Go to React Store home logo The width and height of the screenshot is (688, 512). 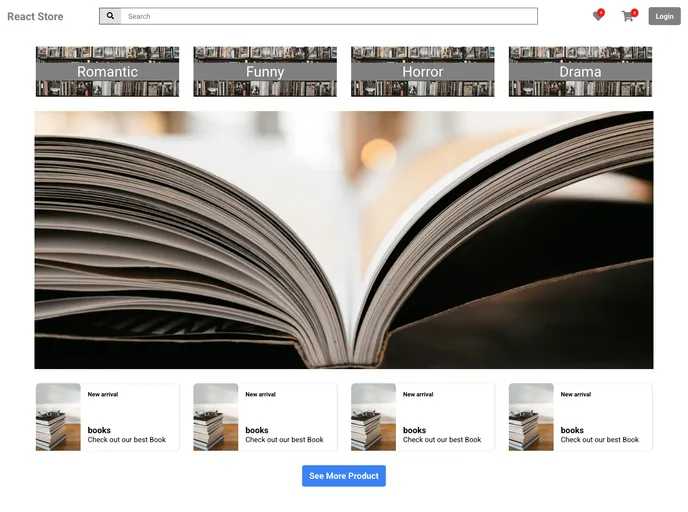tap(35, 17)
